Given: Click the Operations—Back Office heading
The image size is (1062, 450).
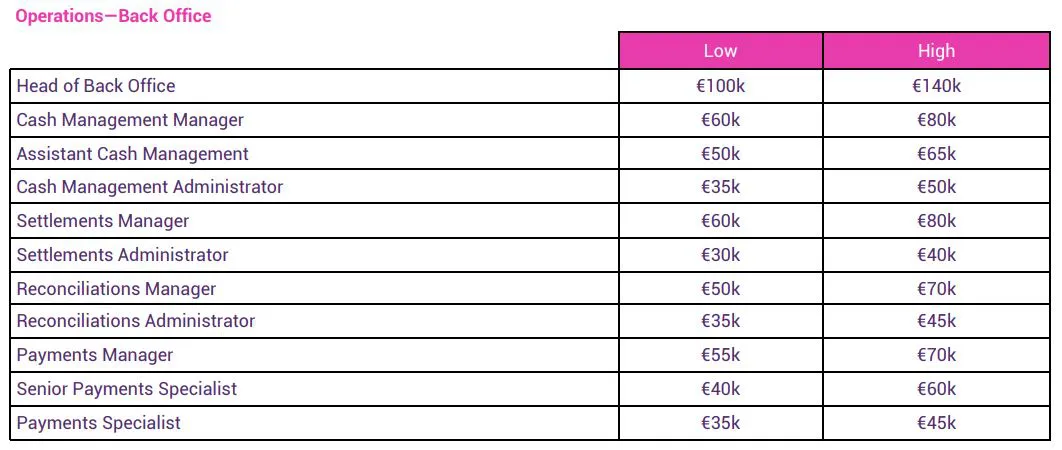Looking at the screenshot, I should [113, 16].
